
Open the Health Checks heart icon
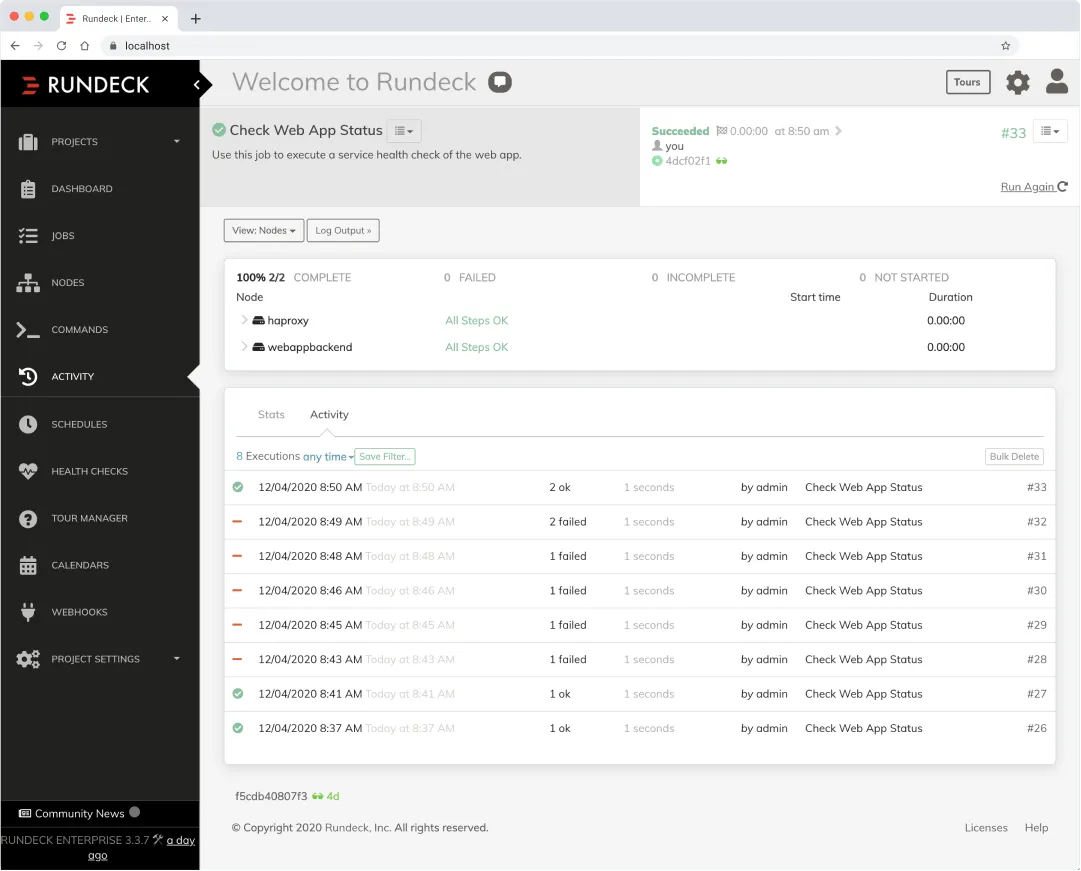click(28, 471)
